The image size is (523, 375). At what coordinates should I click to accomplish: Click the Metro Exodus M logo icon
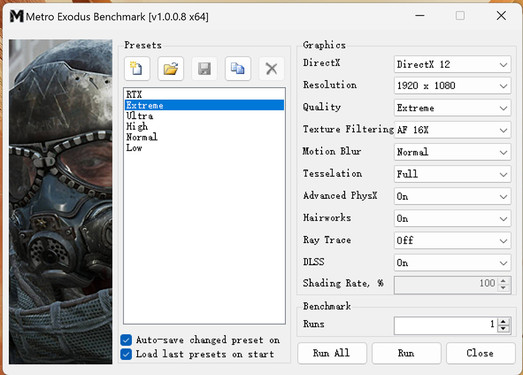pos(16,16)
